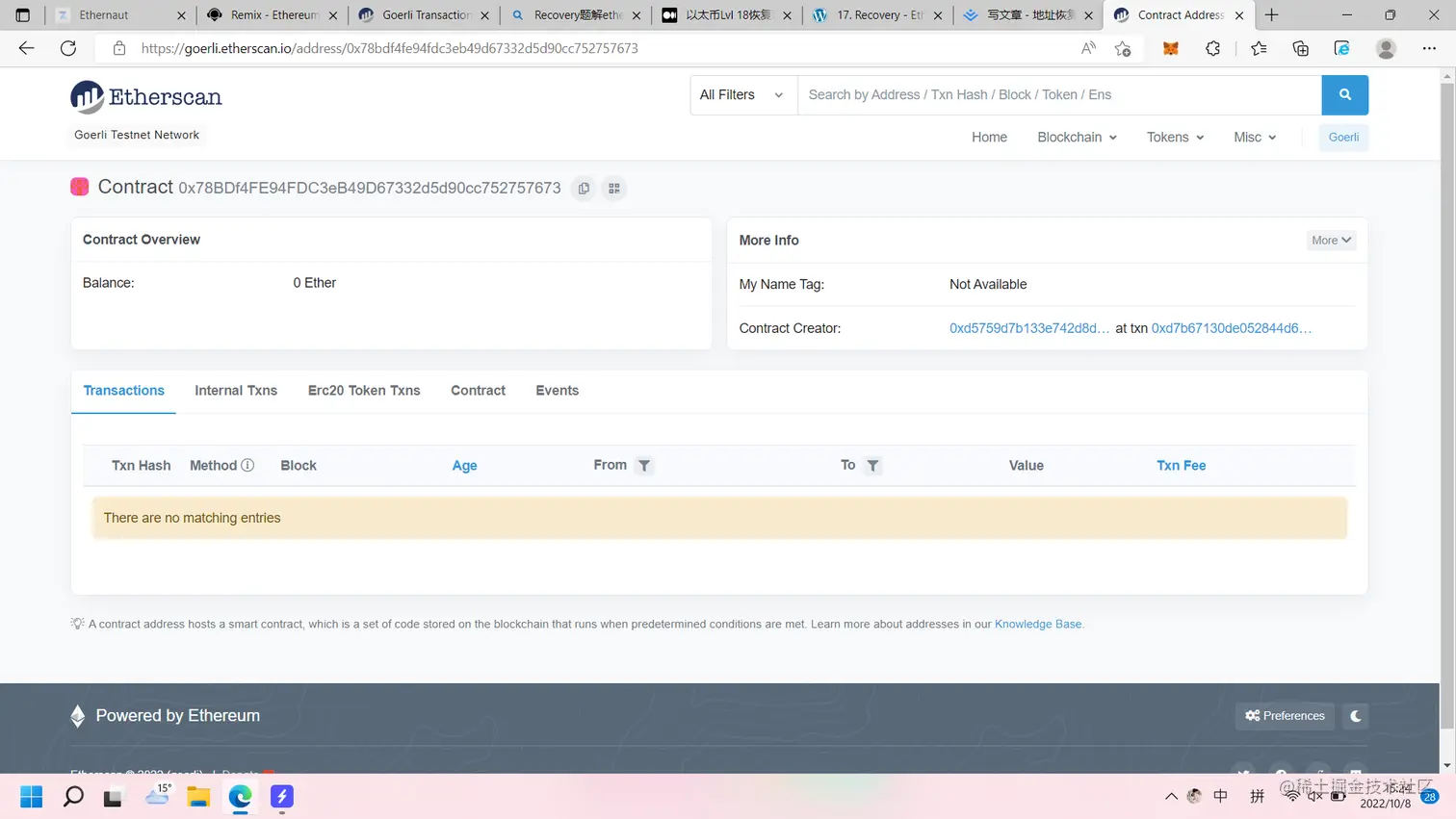Open File Explorer from taskbar

click(x=198, y=797)
